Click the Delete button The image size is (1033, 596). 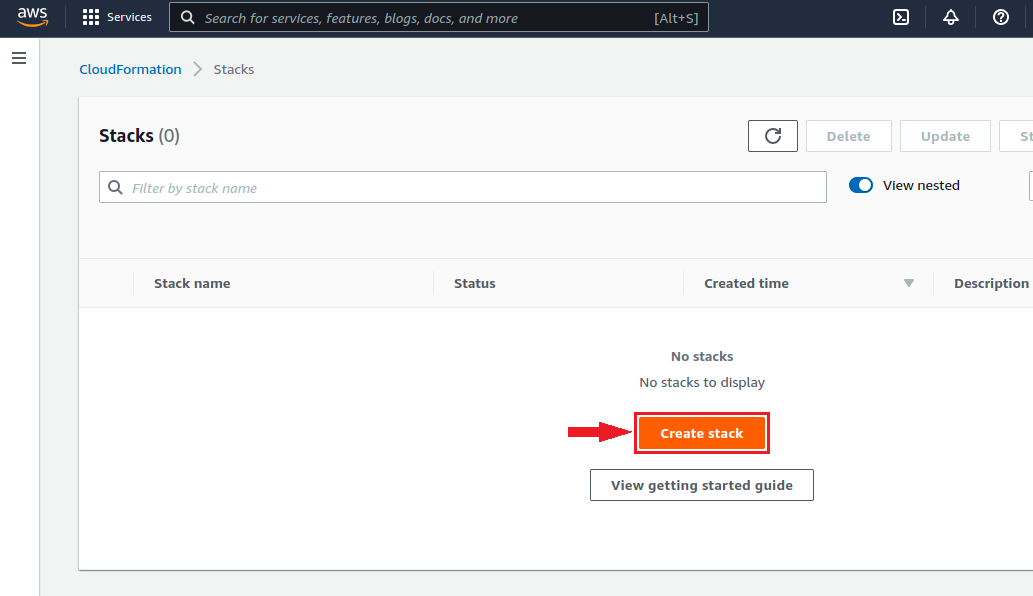click(x=848, y=136)
